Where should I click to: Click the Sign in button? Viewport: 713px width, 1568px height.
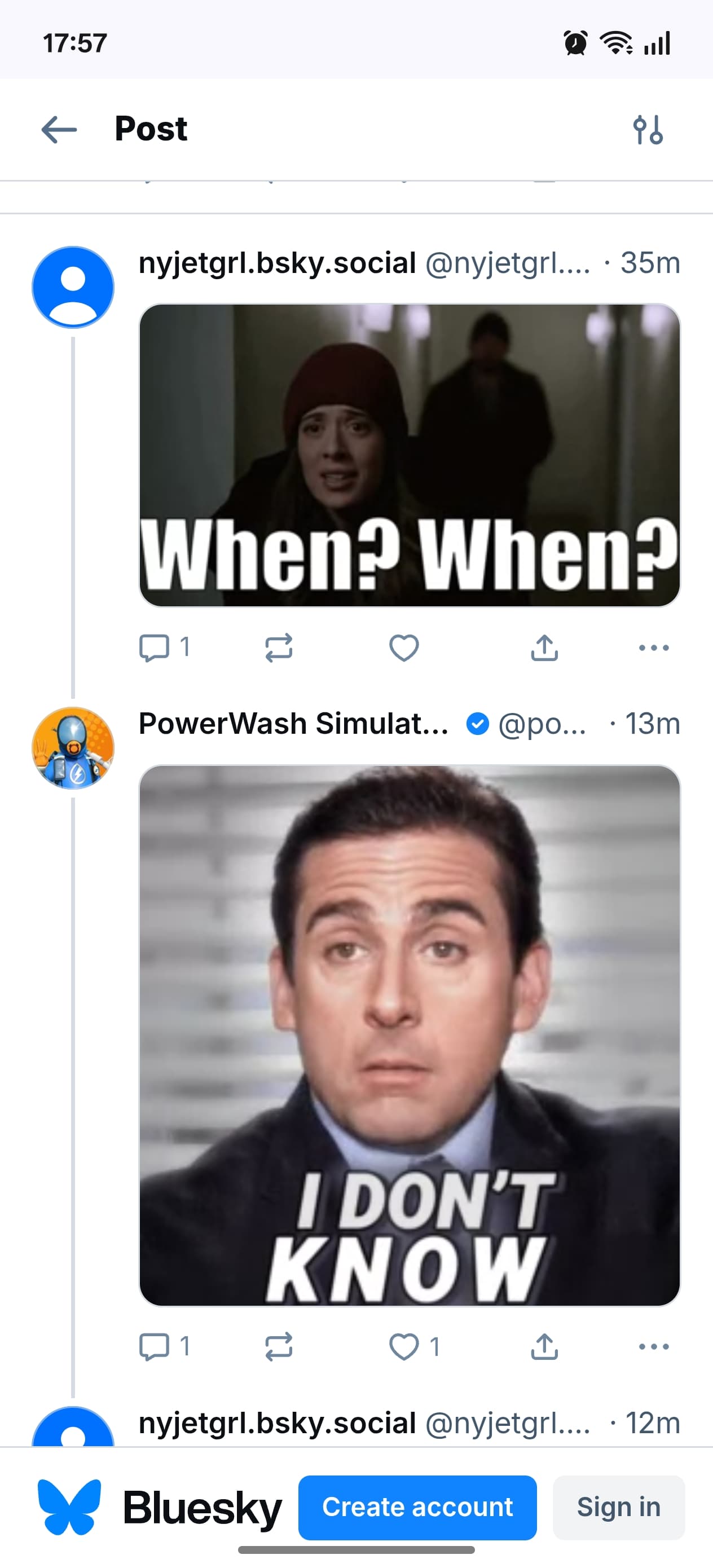(x=618, y=1507)
